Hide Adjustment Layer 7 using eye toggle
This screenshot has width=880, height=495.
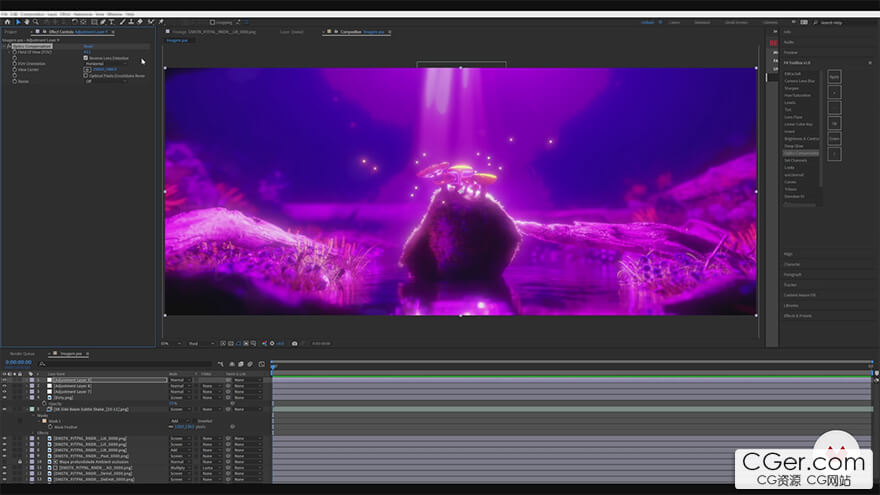pos(4,392)
